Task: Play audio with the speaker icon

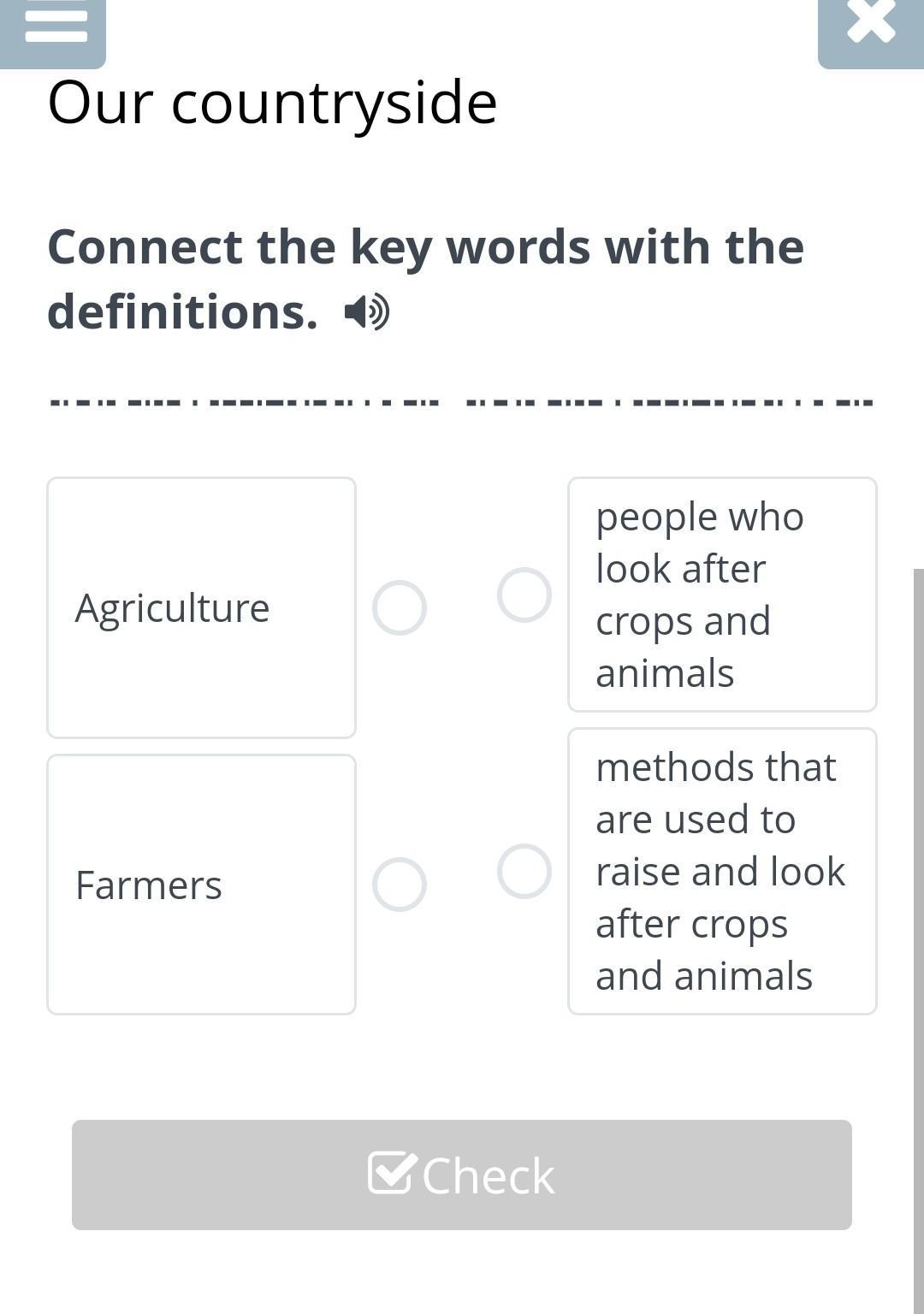Action: click(367, 312)
